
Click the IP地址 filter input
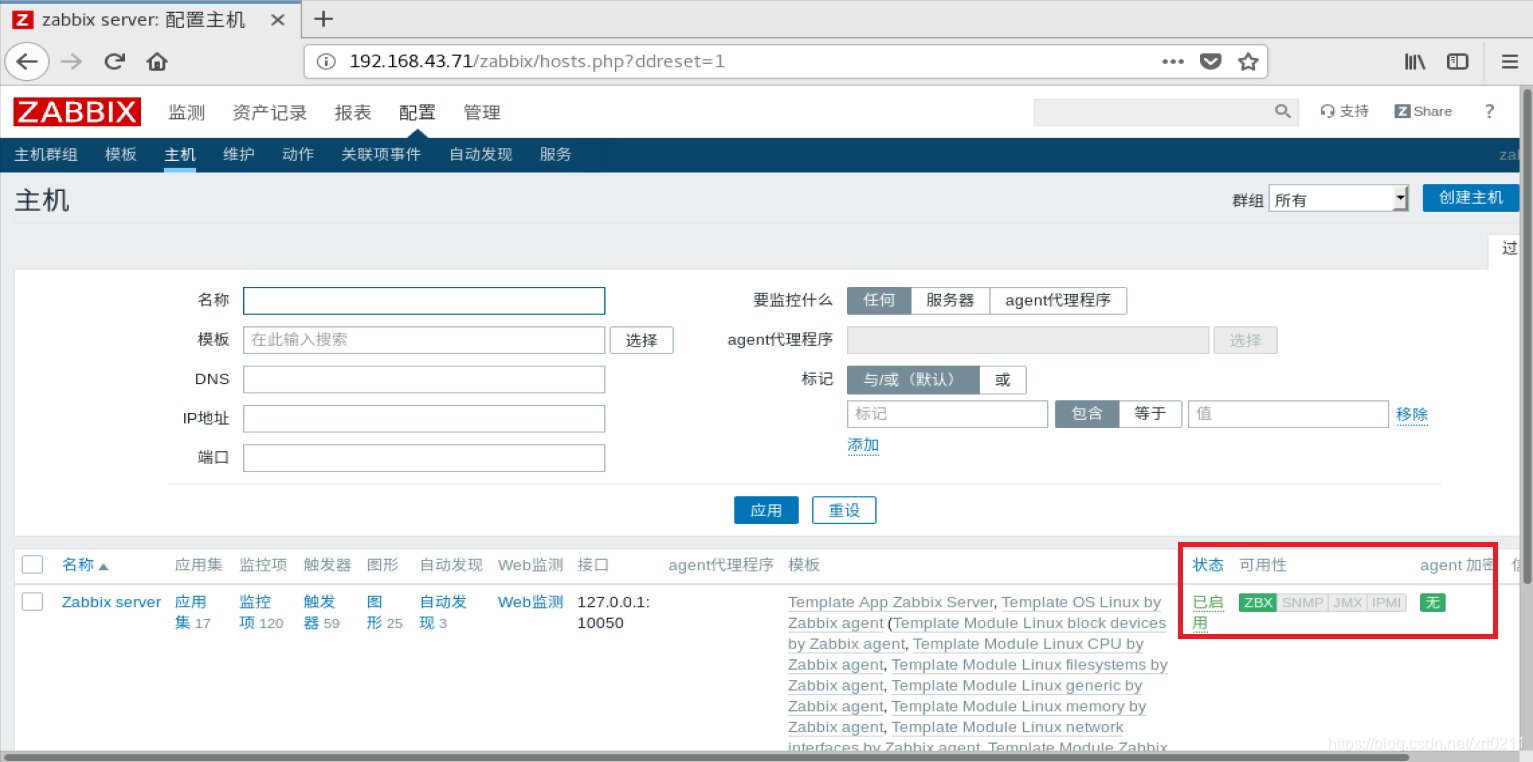424,418
